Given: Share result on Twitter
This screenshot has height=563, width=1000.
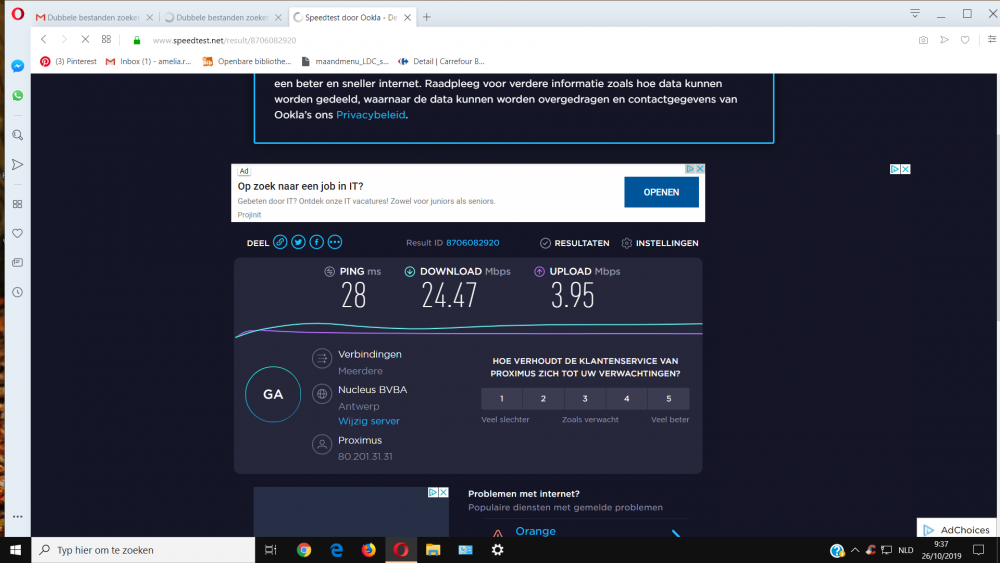Looking at the screenshot, I should 298,242.
